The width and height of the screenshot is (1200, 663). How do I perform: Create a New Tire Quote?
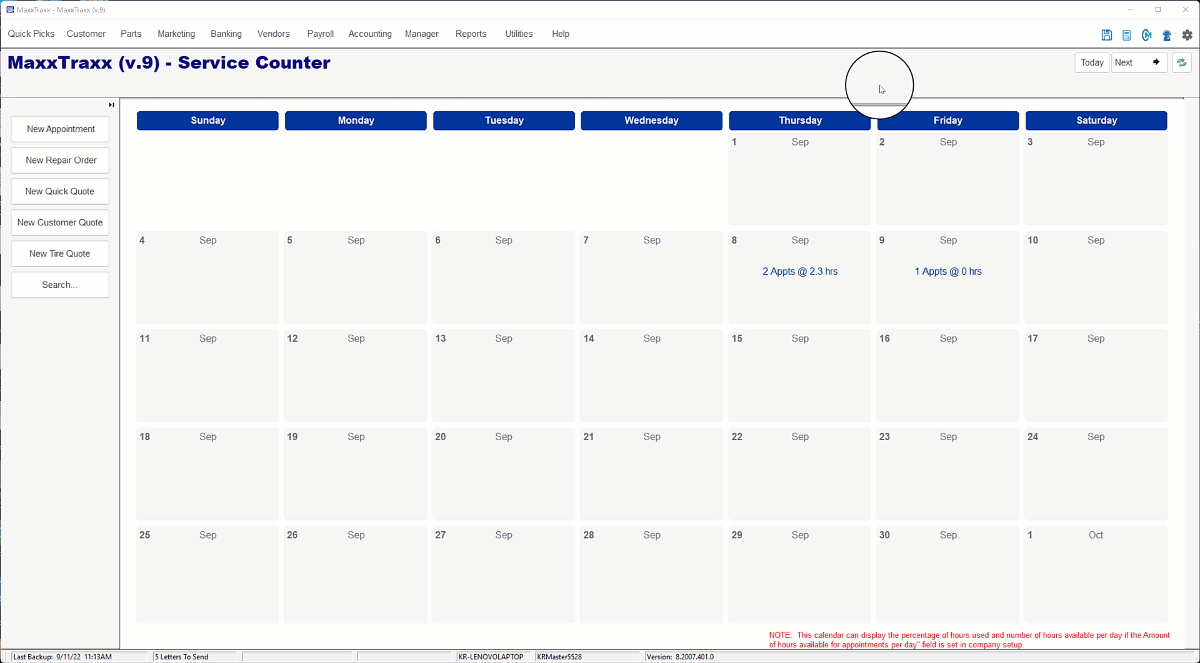point(60,254)
